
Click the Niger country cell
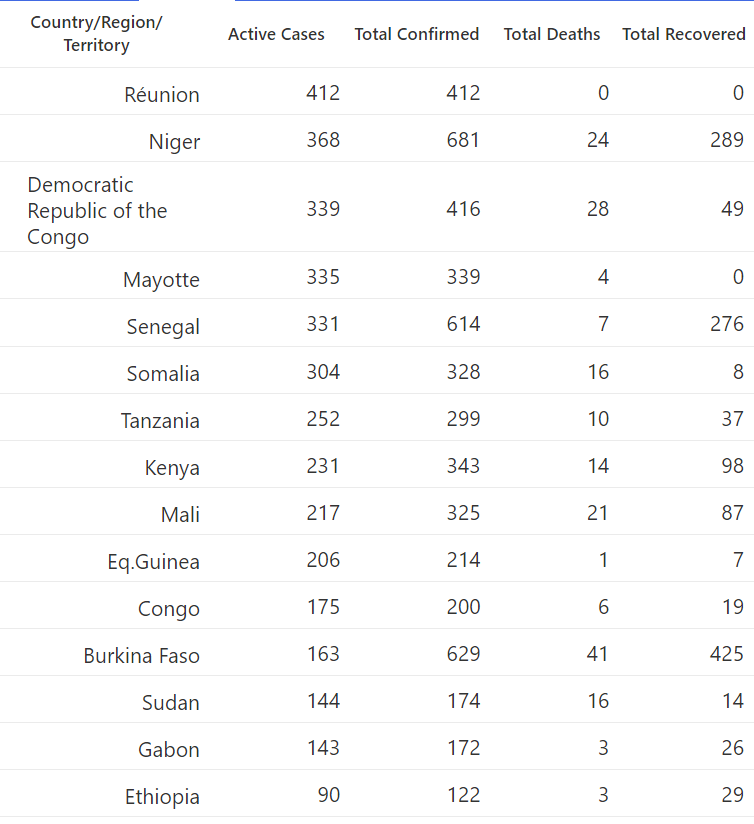(x=174, y=142)
